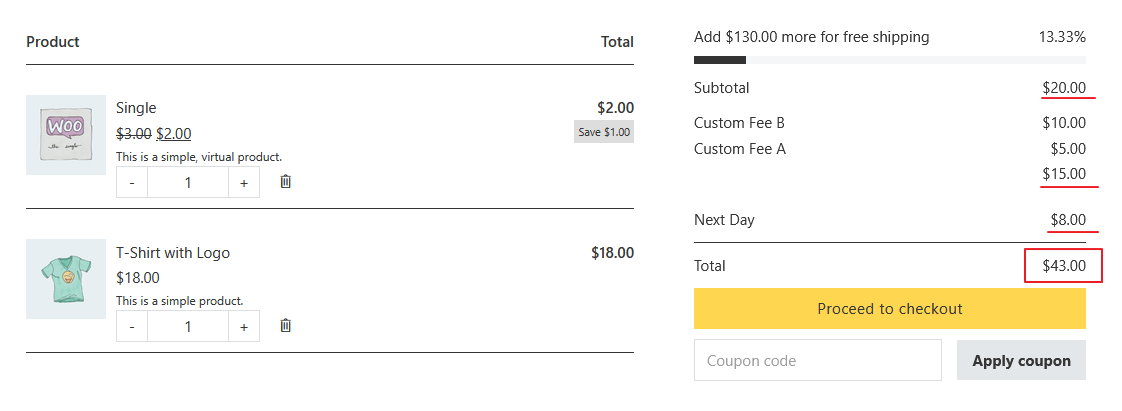Focus the Coupon code field
Screen dimensions: 1122x411
pyautogui.click(x=817, y=360)
